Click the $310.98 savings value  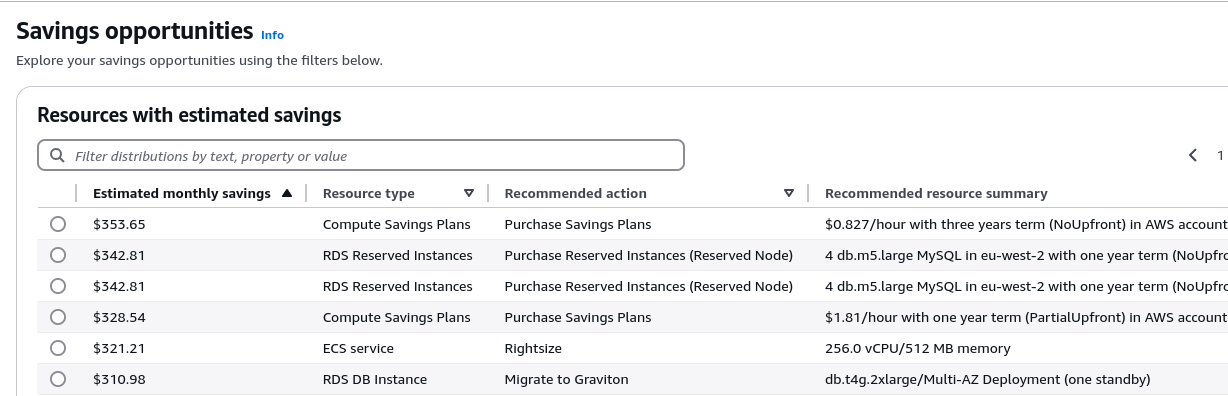point(119,379)
